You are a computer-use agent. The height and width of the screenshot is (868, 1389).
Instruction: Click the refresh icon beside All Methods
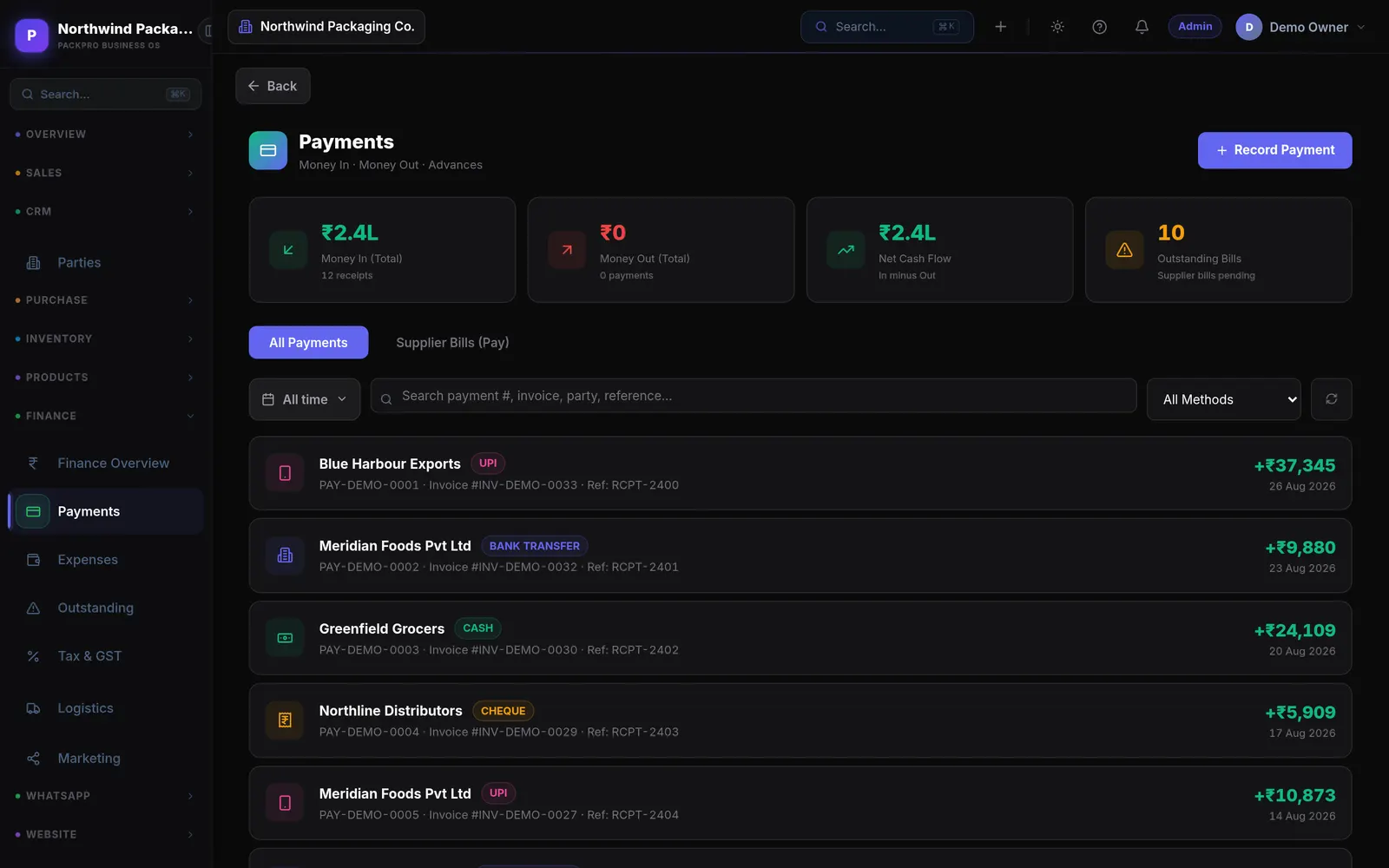coord(1331,399)
